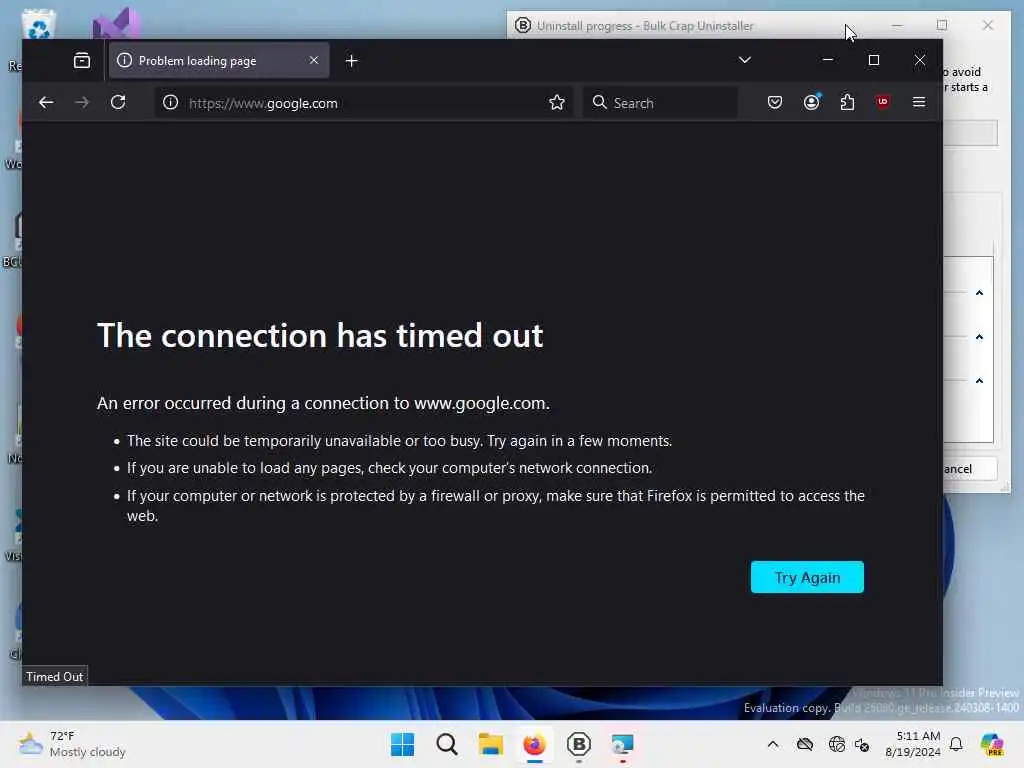
Task: Switch to Firefox on the taskbar
Action: click(534, 744)
